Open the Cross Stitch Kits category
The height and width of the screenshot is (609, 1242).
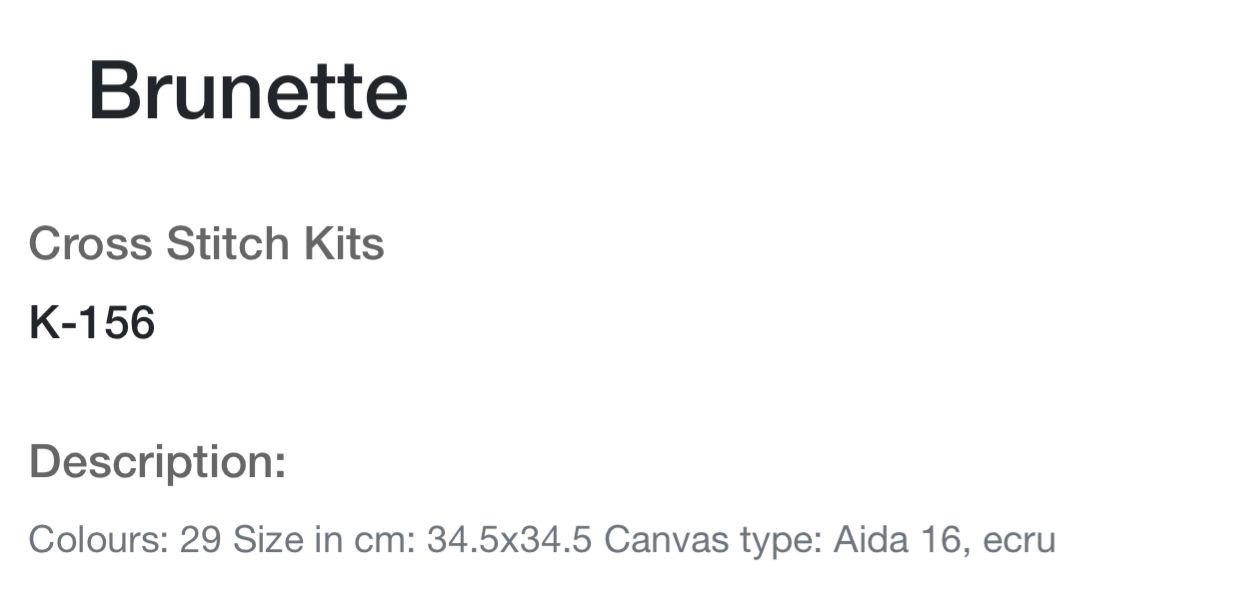click(206, 244)
